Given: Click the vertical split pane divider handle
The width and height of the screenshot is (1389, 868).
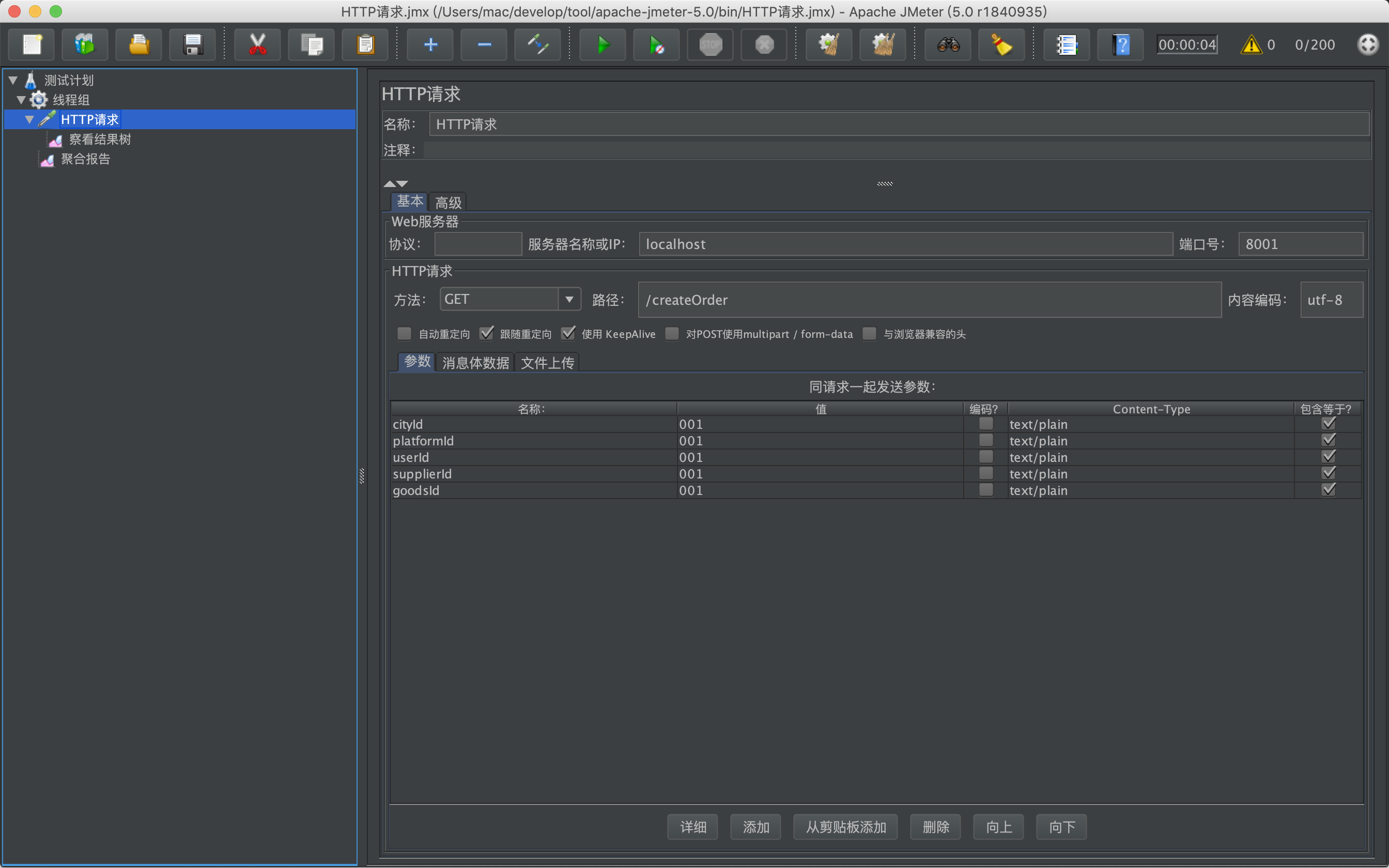Looking at the screenshot, I should coord(362,476).
